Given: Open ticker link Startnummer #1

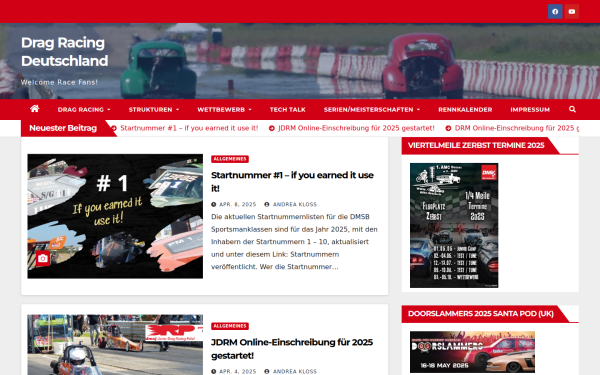Looking at the screenshot, I should tap(189, 128).
